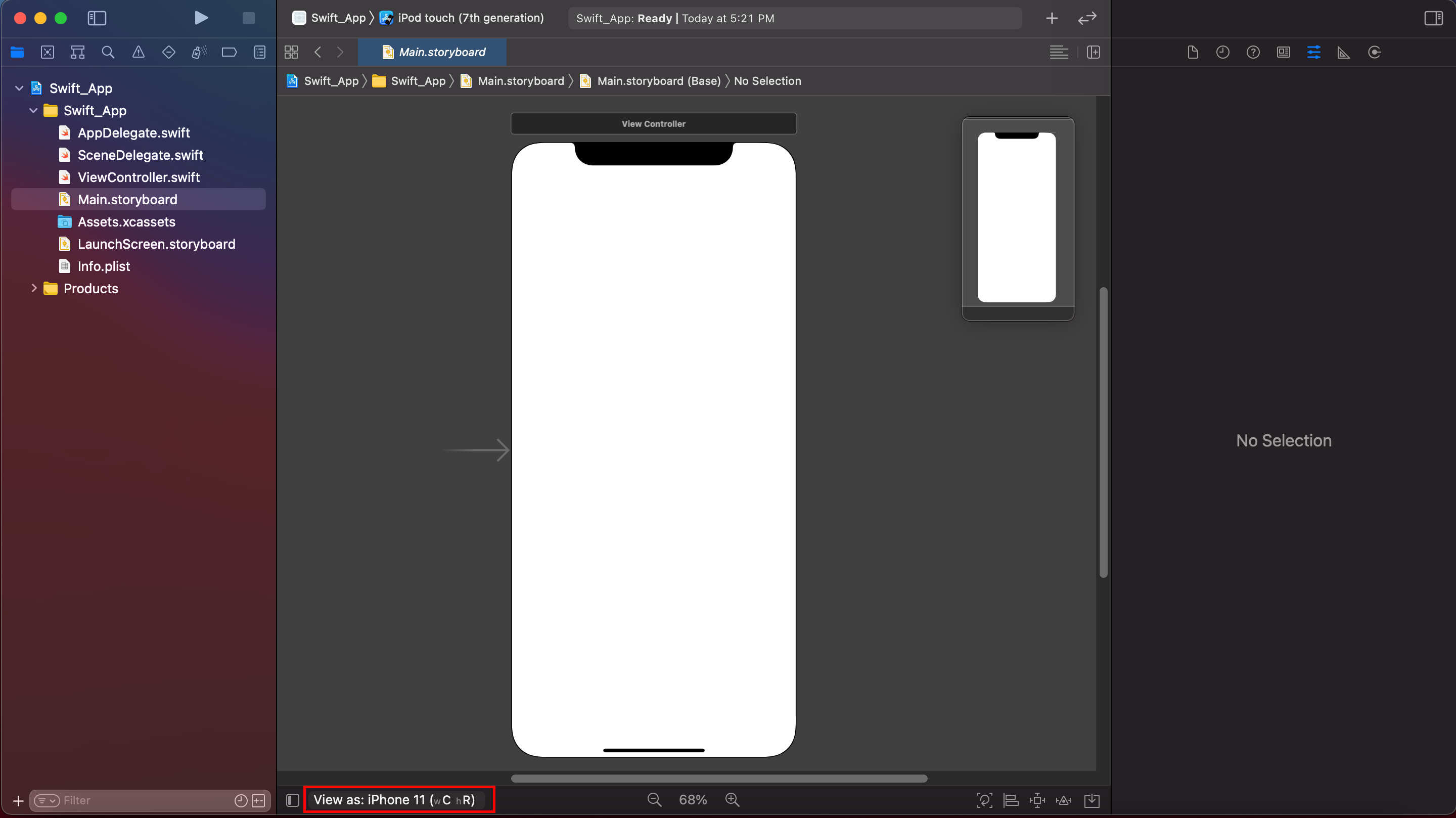Collapse the Swift_App project root
The width and height of the screenshot is (1456, 818).
coord(19,88)
